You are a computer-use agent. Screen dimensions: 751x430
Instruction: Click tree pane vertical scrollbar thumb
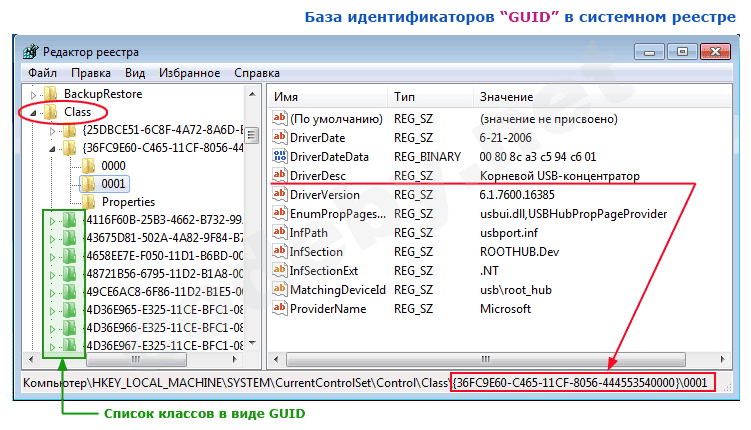[x=252, y=135]
